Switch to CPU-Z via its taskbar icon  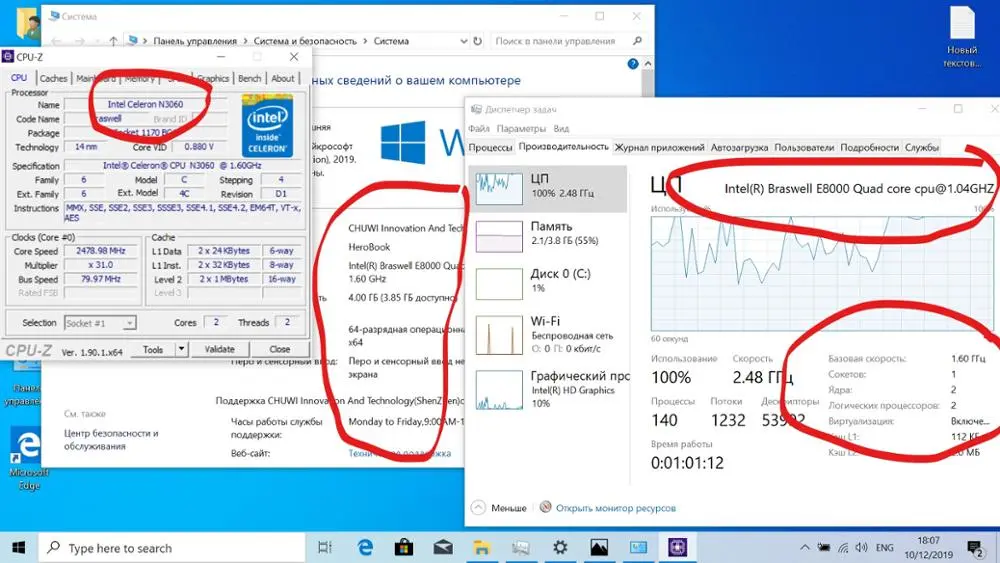click(x=677, y=547)
